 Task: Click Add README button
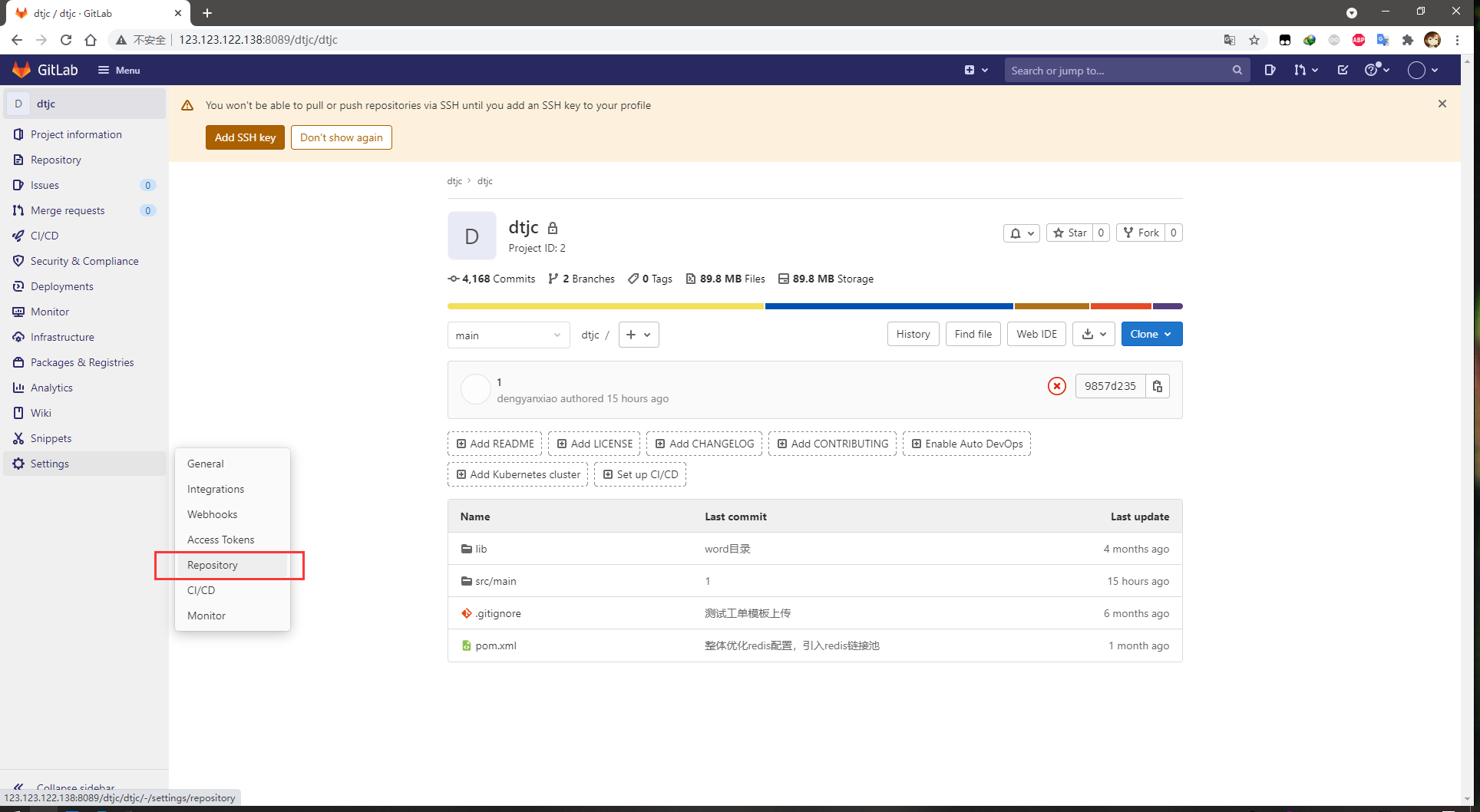coord(495,444)
